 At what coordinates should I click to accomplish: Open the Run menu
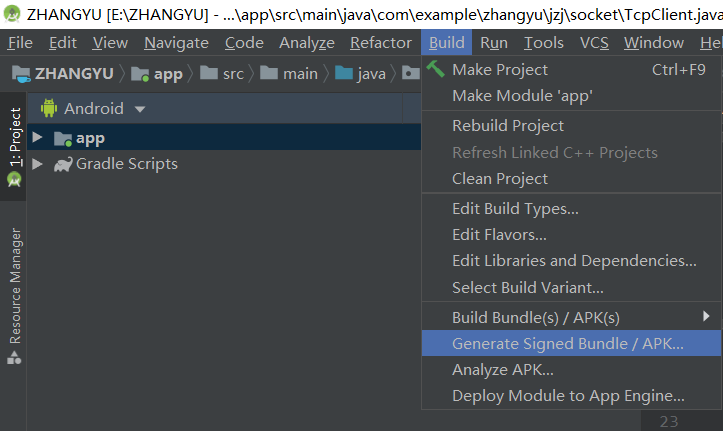494,43
